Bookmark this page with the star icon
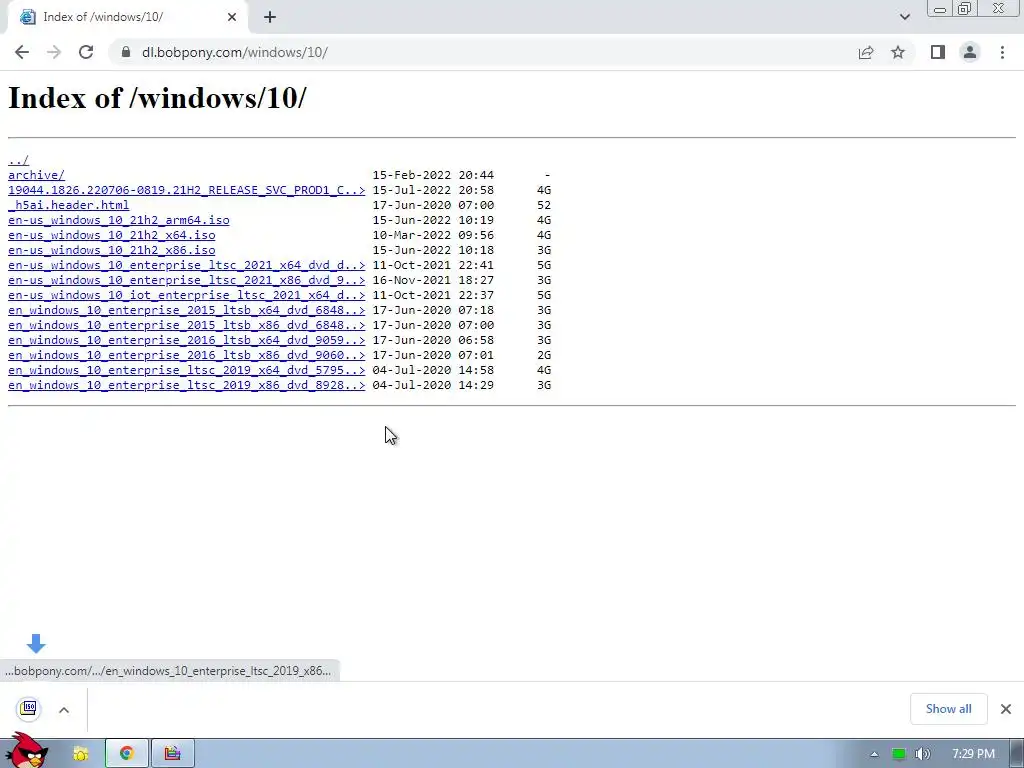This screenshot has height=768, width=1024. pyautogui.click(x=898, y=52)
